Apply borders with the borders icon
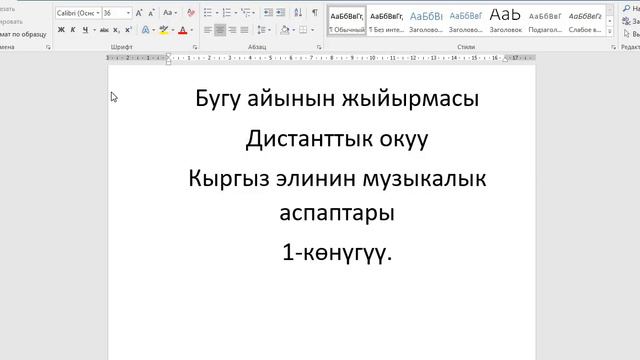 tap(303, 30)
